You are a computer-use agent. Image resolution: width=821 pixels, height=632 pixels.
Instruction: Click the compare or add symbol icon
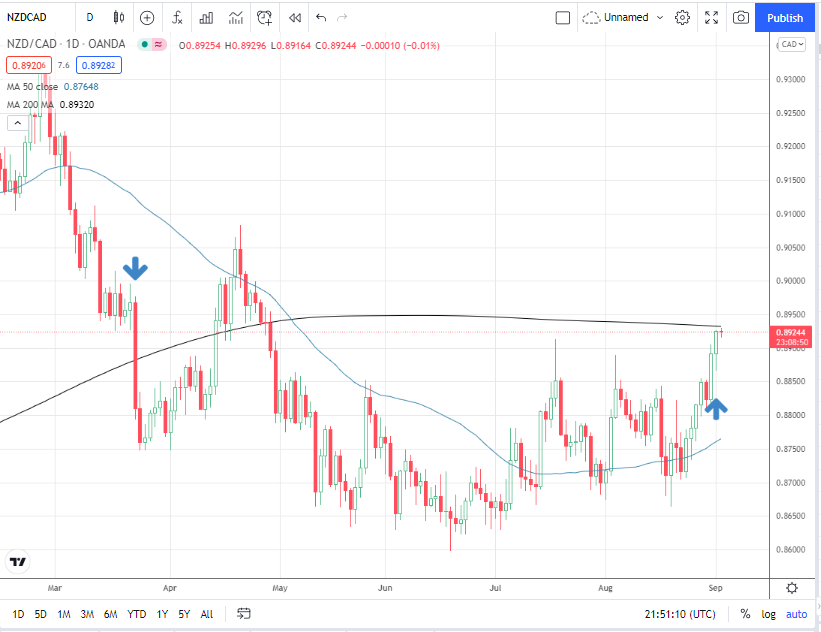click(147, 17)
